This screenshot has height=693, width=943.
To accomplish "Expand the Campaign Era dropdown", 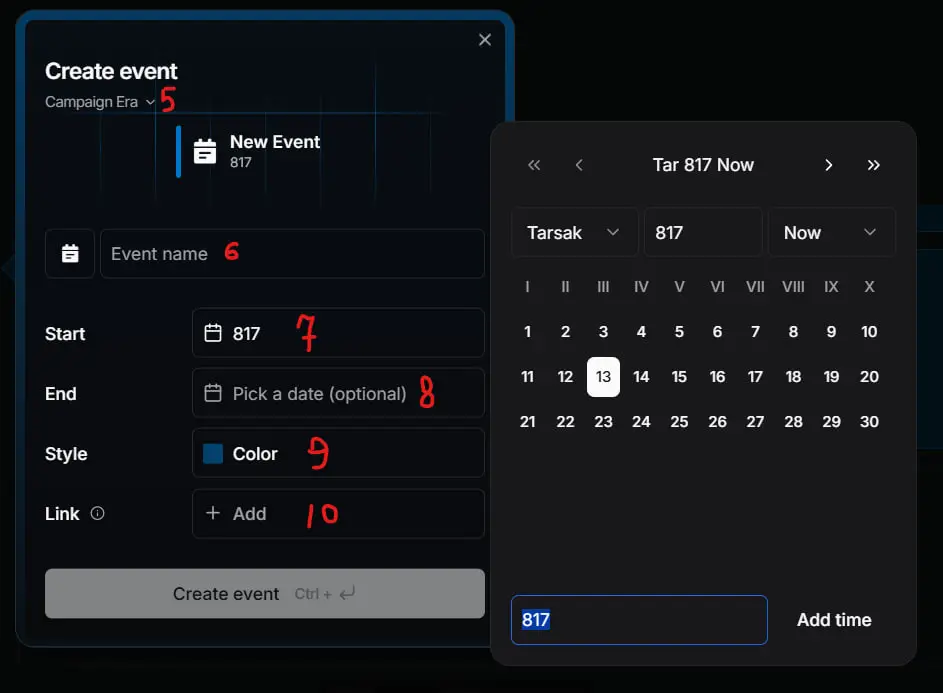I will tap(100, 102).
